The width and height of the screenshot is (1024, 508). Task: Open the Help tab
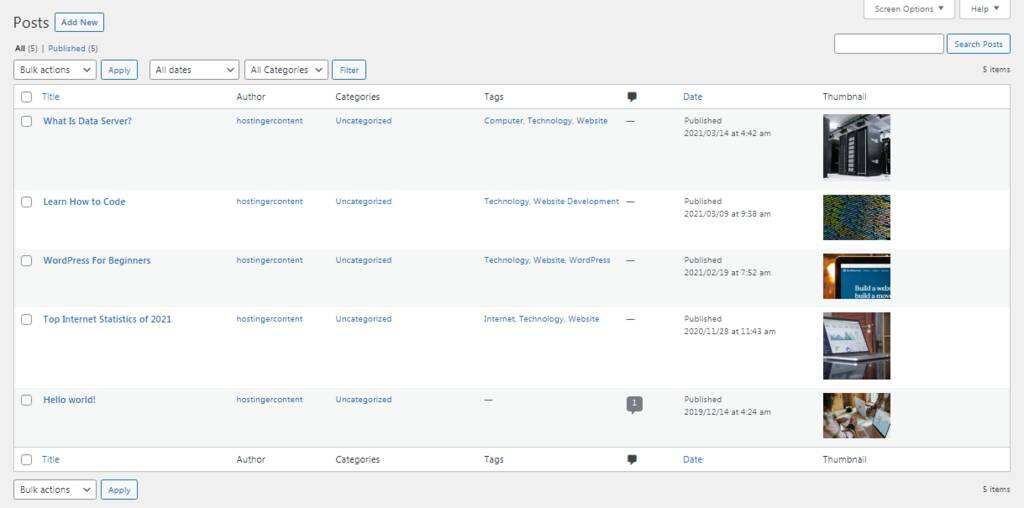click(x=984, y=9)
